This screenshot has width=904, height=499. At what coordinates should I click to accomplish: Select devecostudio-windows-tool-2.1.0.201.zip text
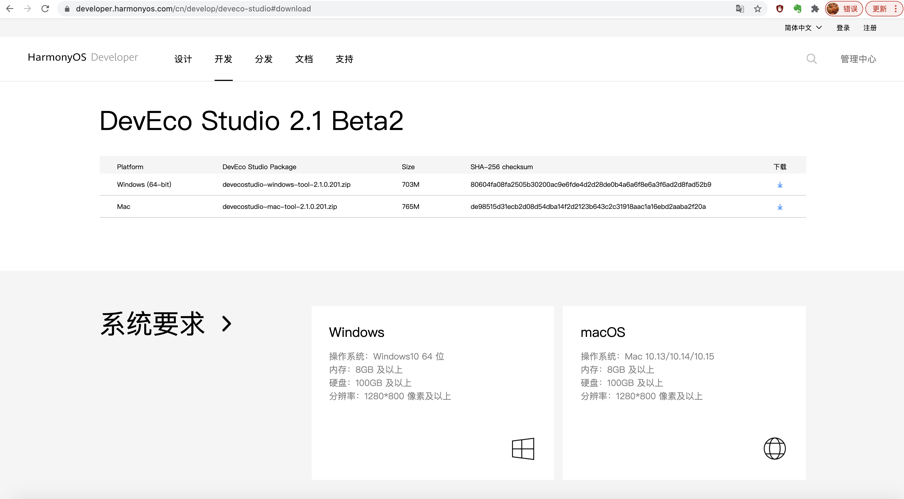click(287, 184)
